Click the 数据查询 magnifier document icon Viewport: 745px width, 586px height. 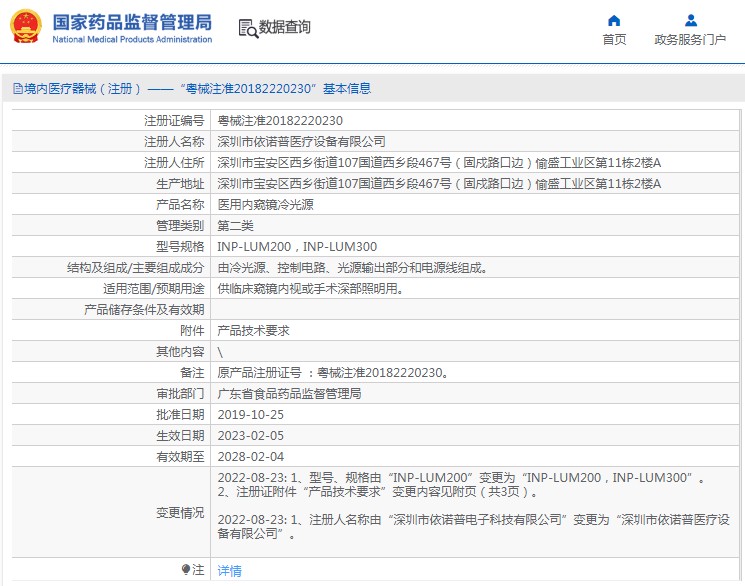pyautogui.click(x=247, y=28)
